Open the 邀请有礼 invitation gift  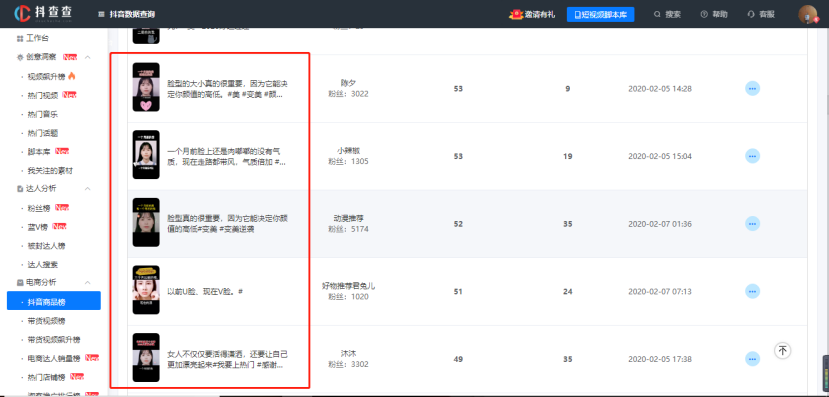pyautogui.click(x=532, y=15)
